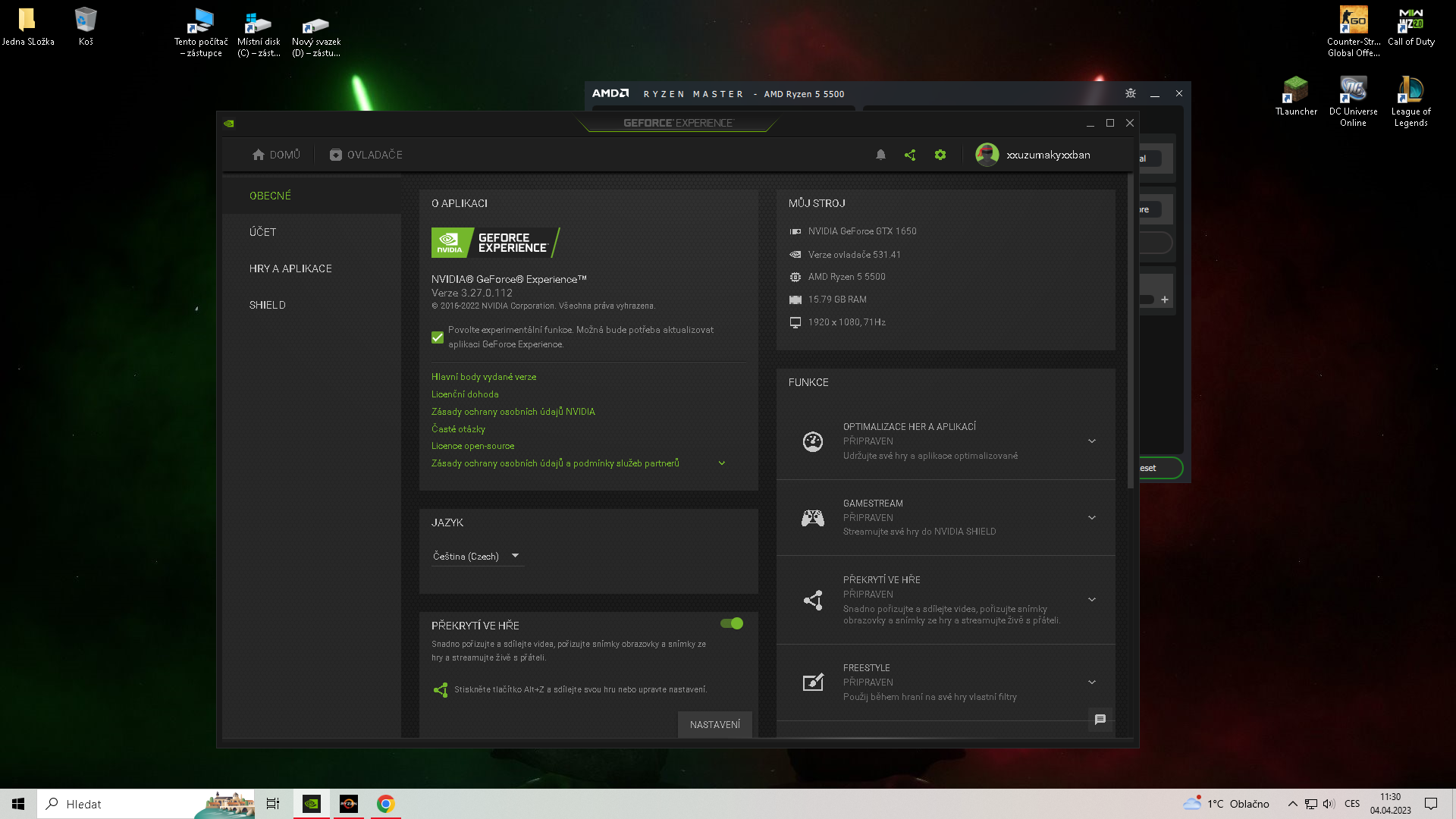Open the Čeština language dropdown

tap(477, 556)
